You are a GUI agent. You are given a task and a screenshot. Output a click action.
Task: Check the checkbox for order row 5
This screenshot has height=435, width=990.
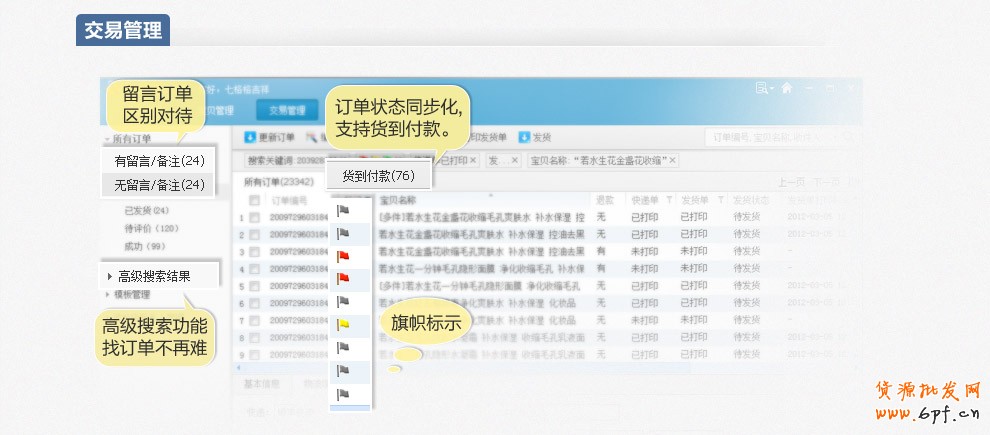[x=254, y=286]
